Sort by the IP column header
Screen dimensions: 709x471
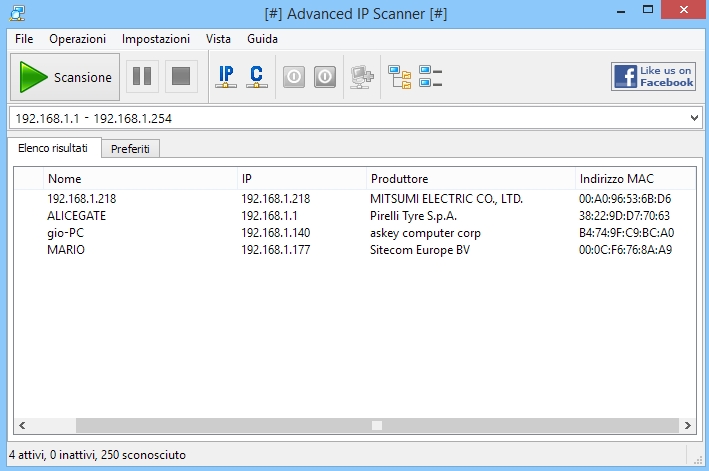point(302,179)
